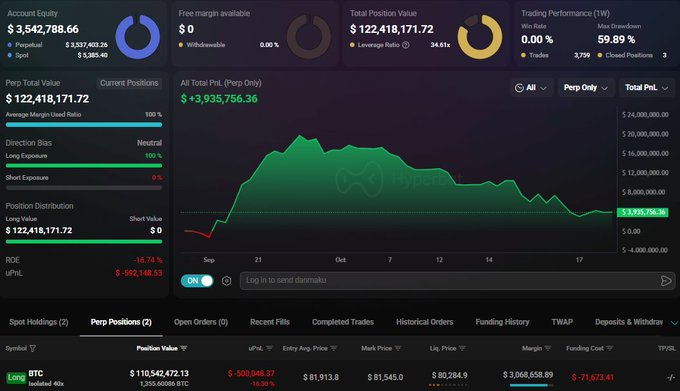This screenshot has height=391, width=680.
Task: Click the Trades legend label
Action: (539, 55)
